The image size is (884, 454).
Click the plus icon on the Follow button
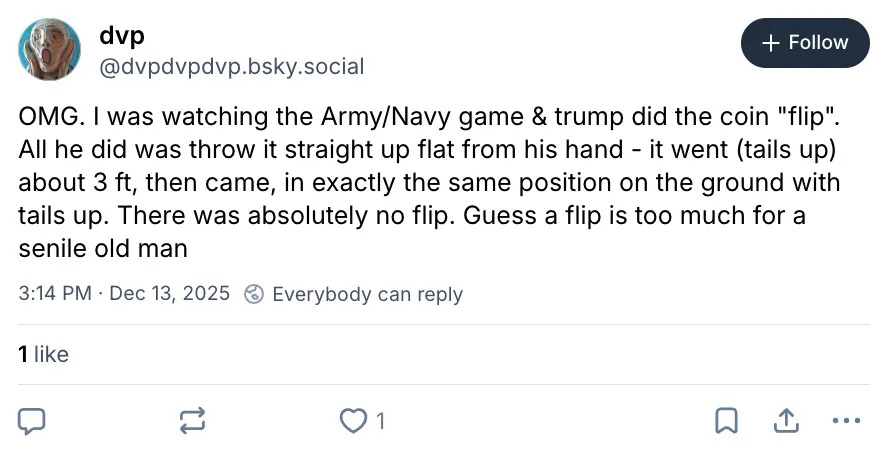[x=770, y=43]
